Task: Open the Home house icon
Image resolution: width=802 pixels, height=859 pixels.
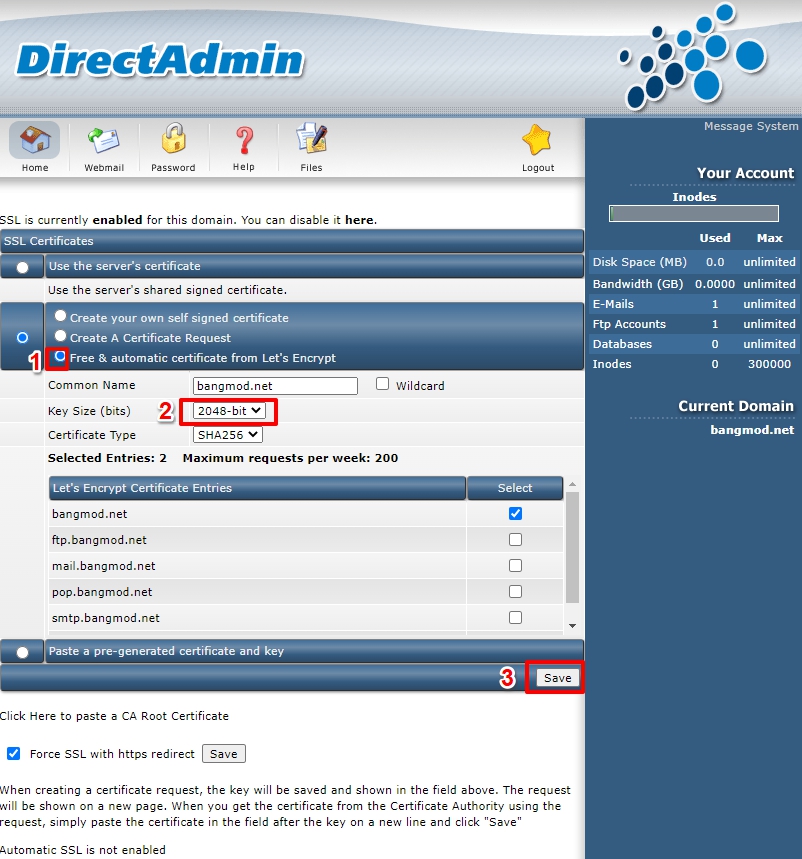Action: pyautogui.click(x=35, y=140)
